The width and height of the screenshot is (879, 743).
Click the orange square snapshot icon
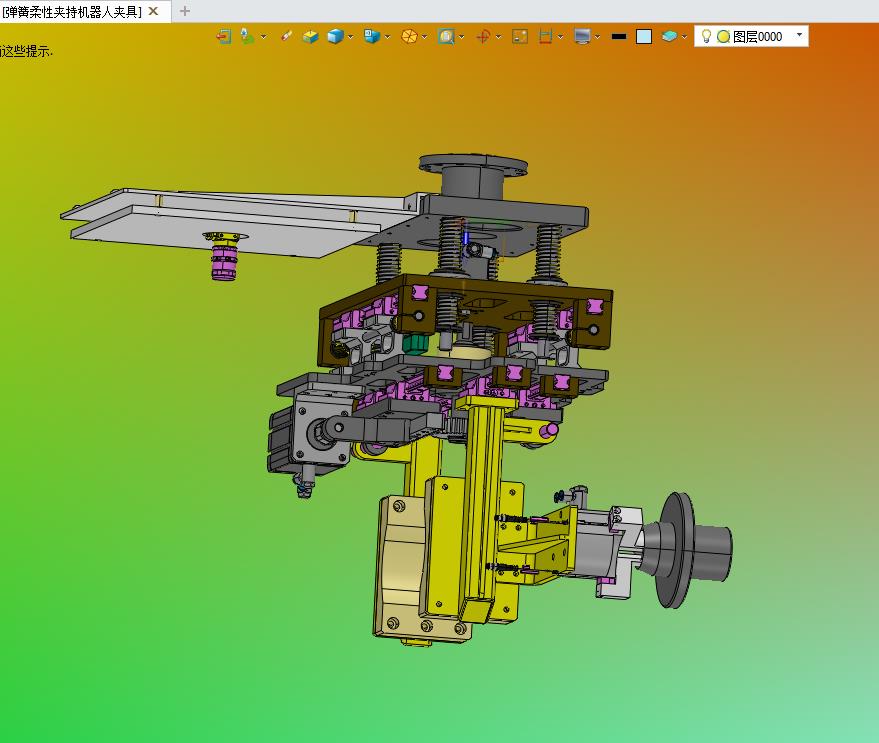[520, 36]
